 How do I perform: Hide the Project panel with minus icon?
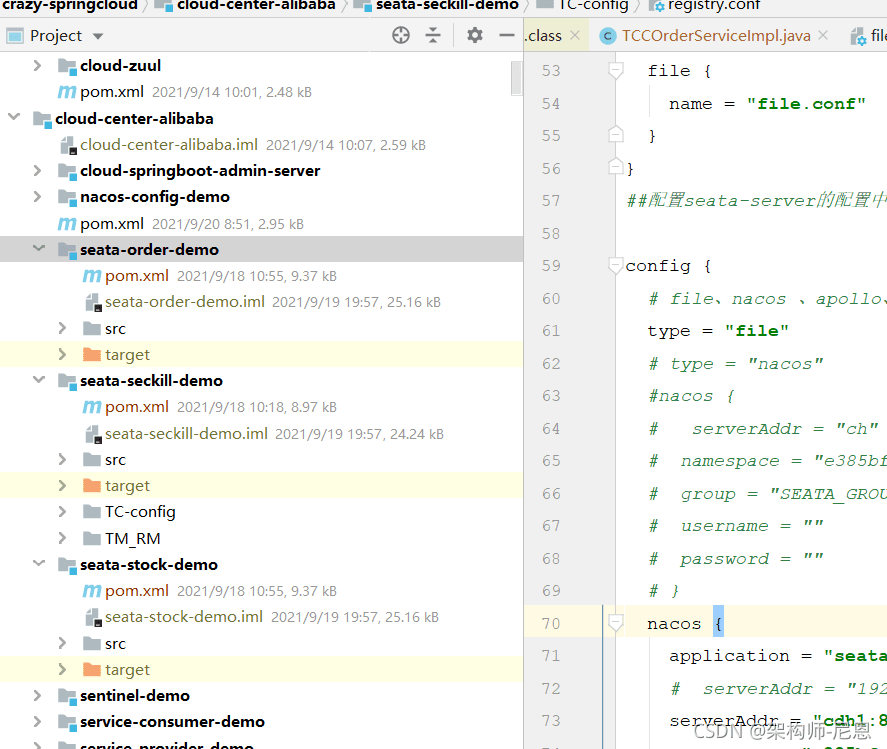[x=507, y=35]
